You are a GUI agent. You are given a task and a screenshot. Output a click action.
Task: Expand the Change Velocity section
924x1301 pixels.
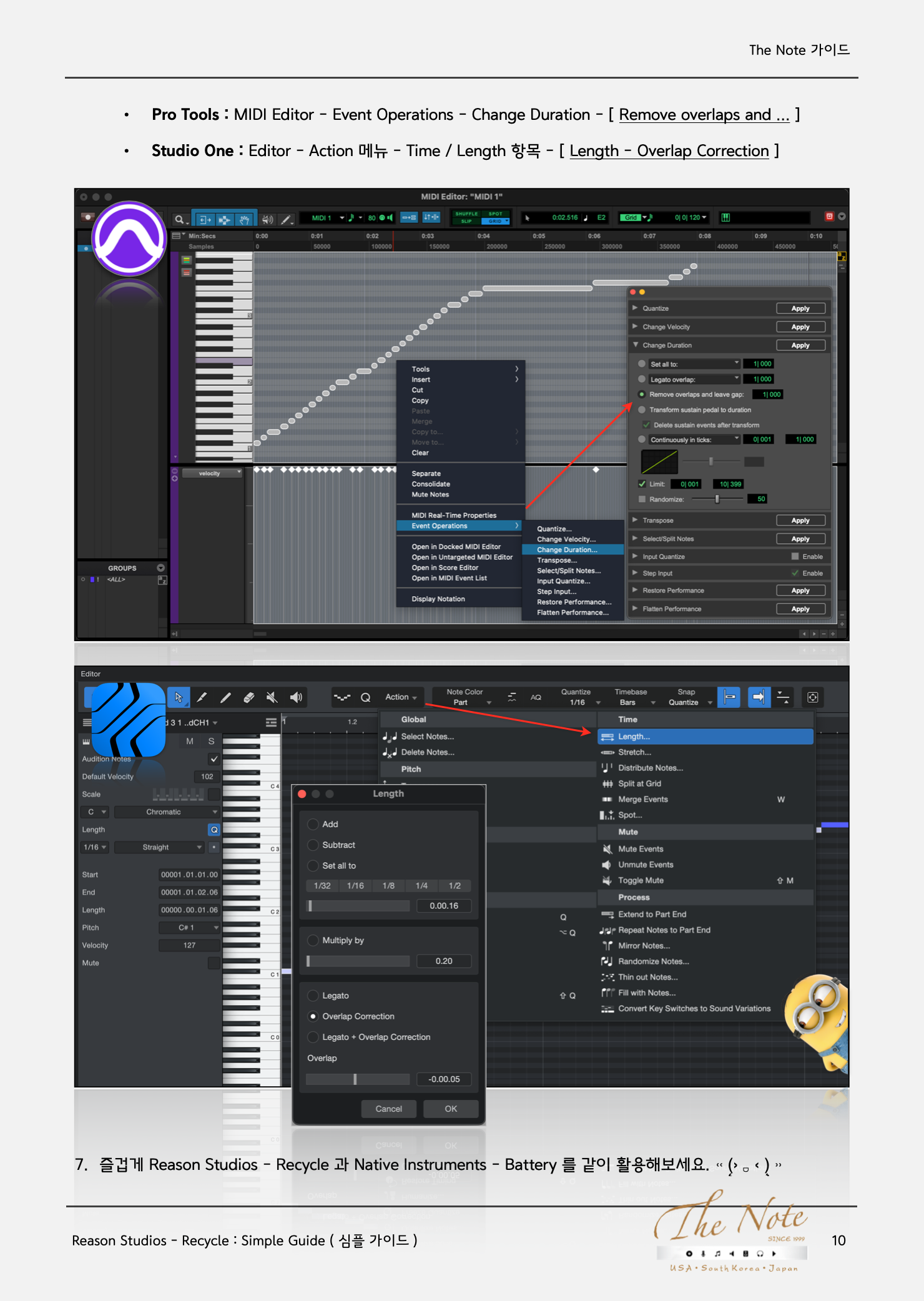click(635, 326)
